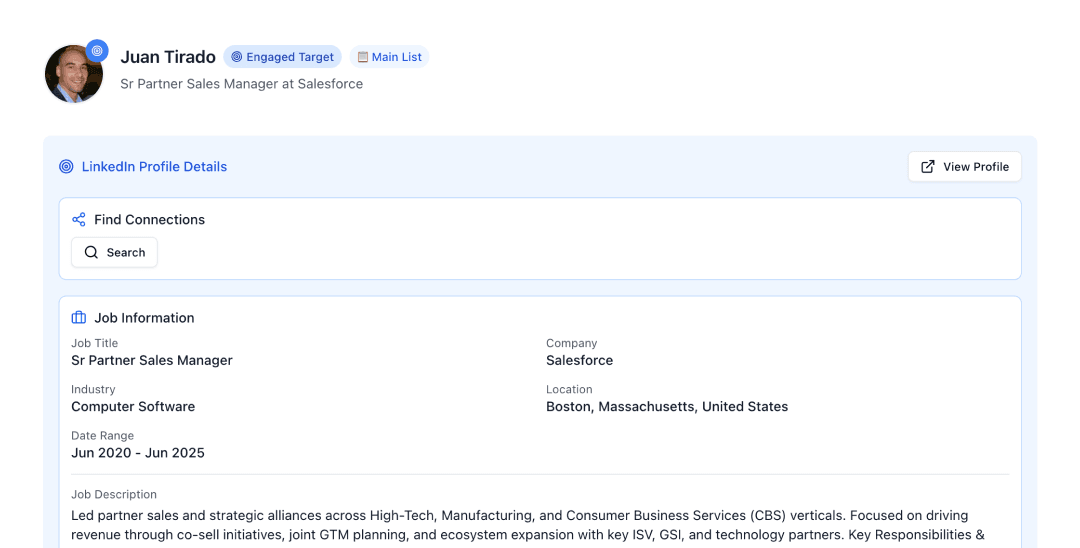The width and height of the screenshot is (1080, 548).
Task: Click the Job Description paragraph text
Action: [x=520, y=525]
